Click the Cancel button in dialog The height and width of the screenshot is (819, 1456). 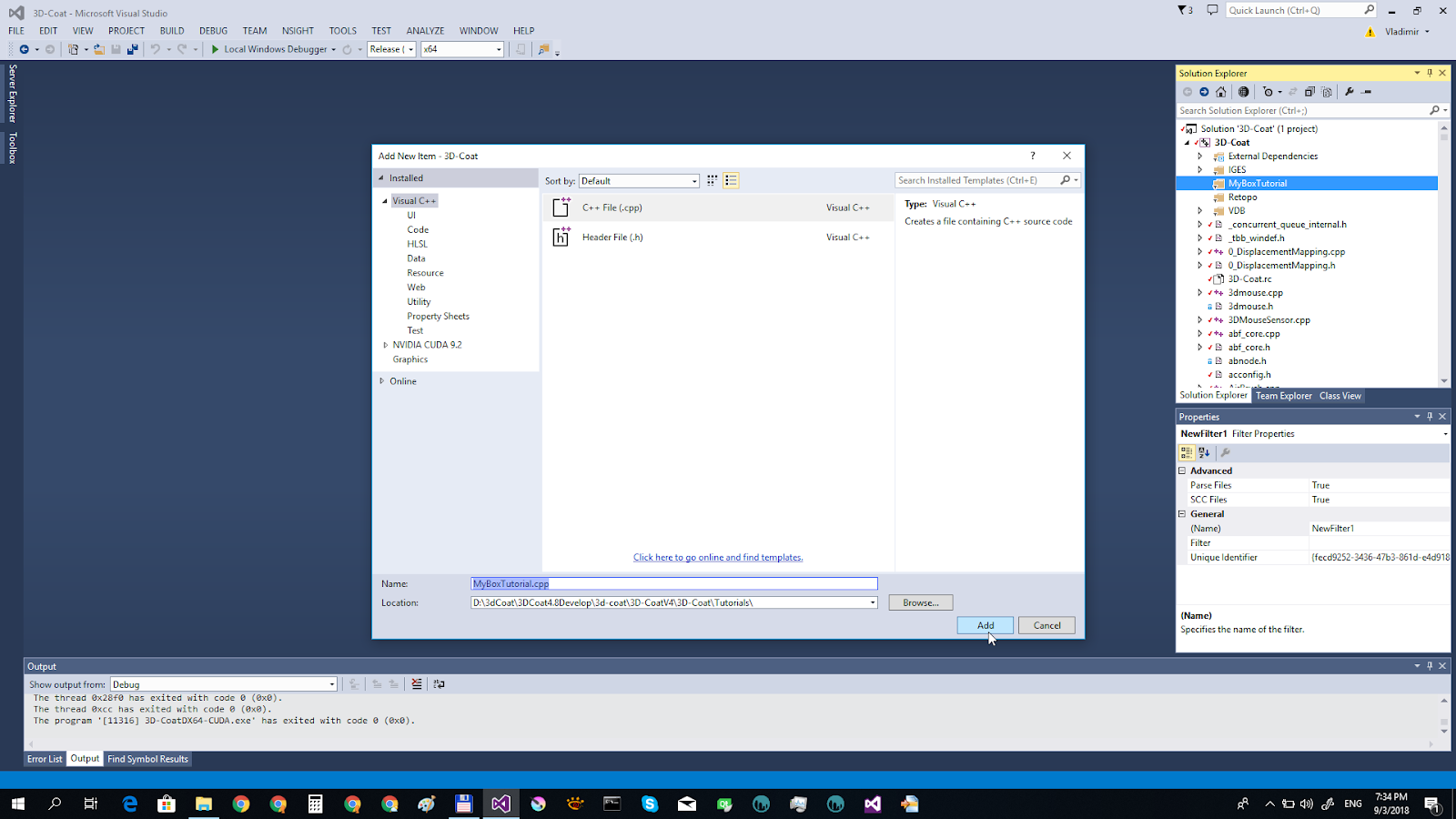(x=1046, y=625)
